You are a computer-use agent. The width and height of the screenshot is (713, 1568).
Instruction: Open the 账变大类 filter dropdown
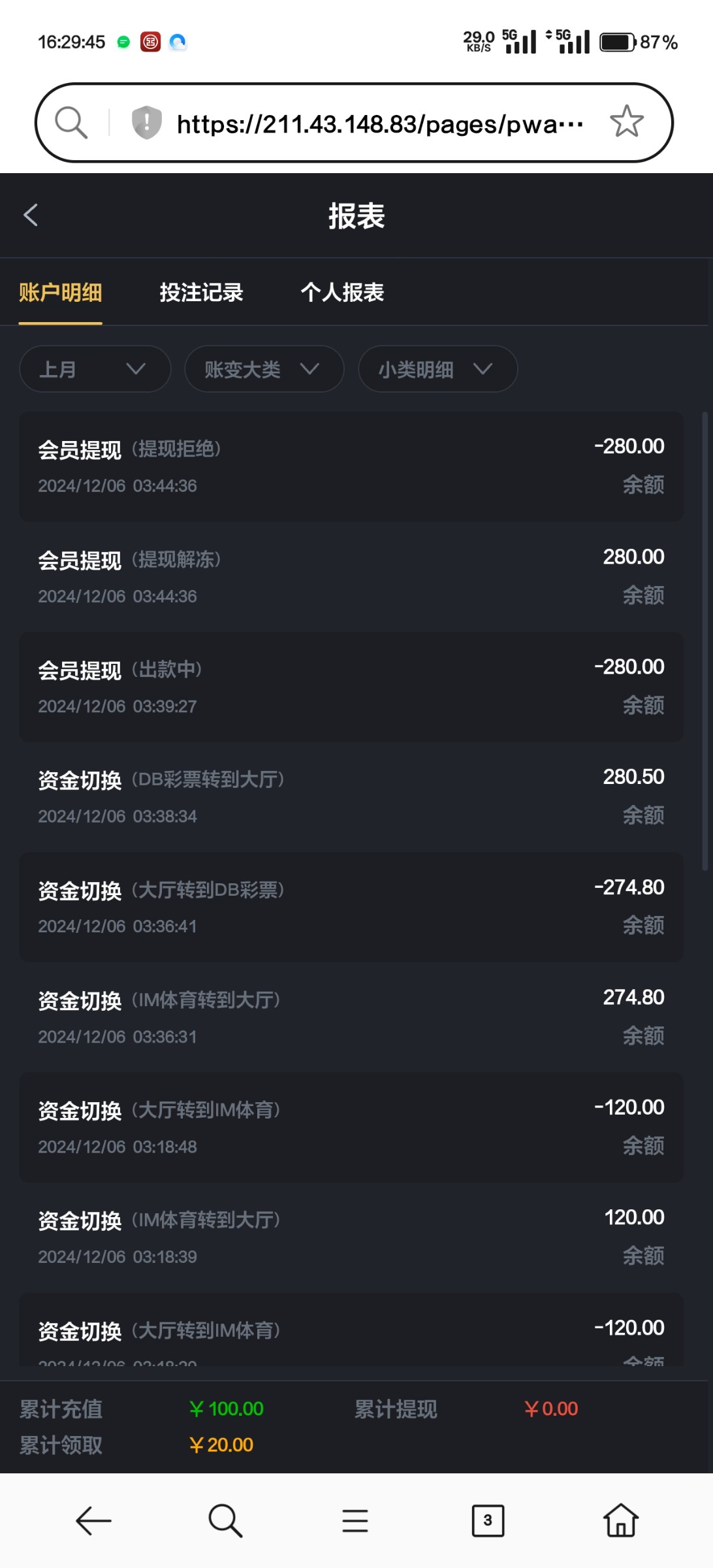[264, 369]
